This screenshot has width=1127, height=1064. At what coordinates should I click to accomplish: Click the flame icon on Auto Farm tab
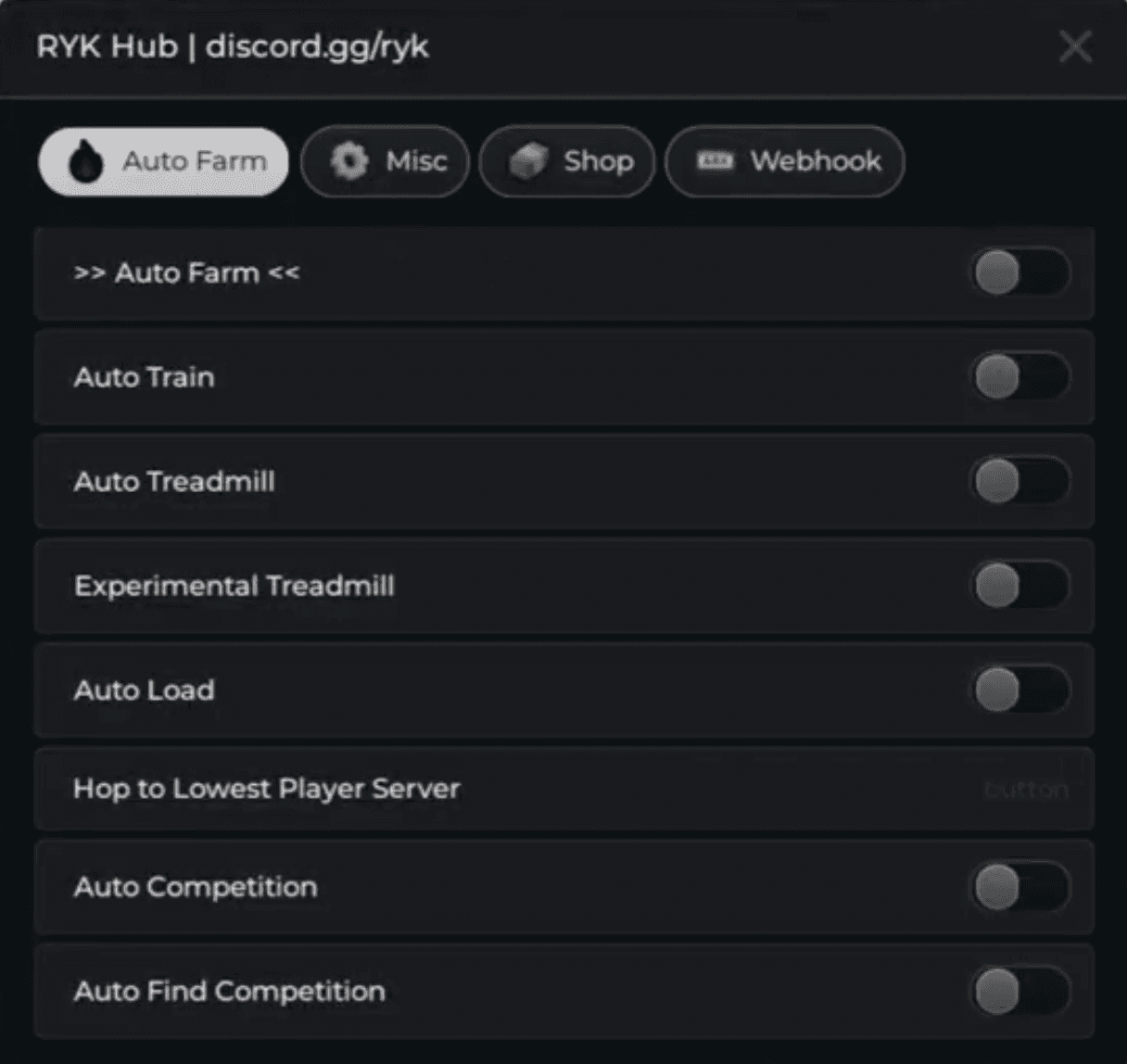[x=86, y=162]
